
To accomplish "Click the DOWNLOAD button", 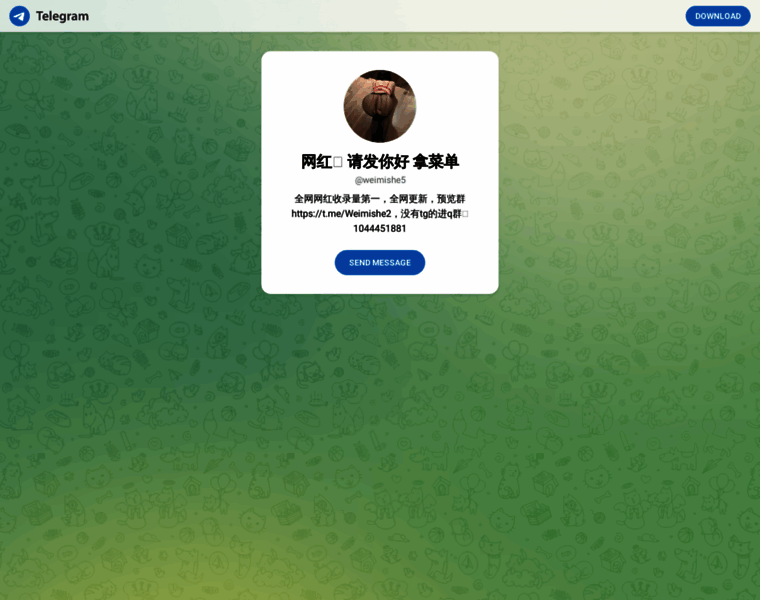I will tap(717, 16).
